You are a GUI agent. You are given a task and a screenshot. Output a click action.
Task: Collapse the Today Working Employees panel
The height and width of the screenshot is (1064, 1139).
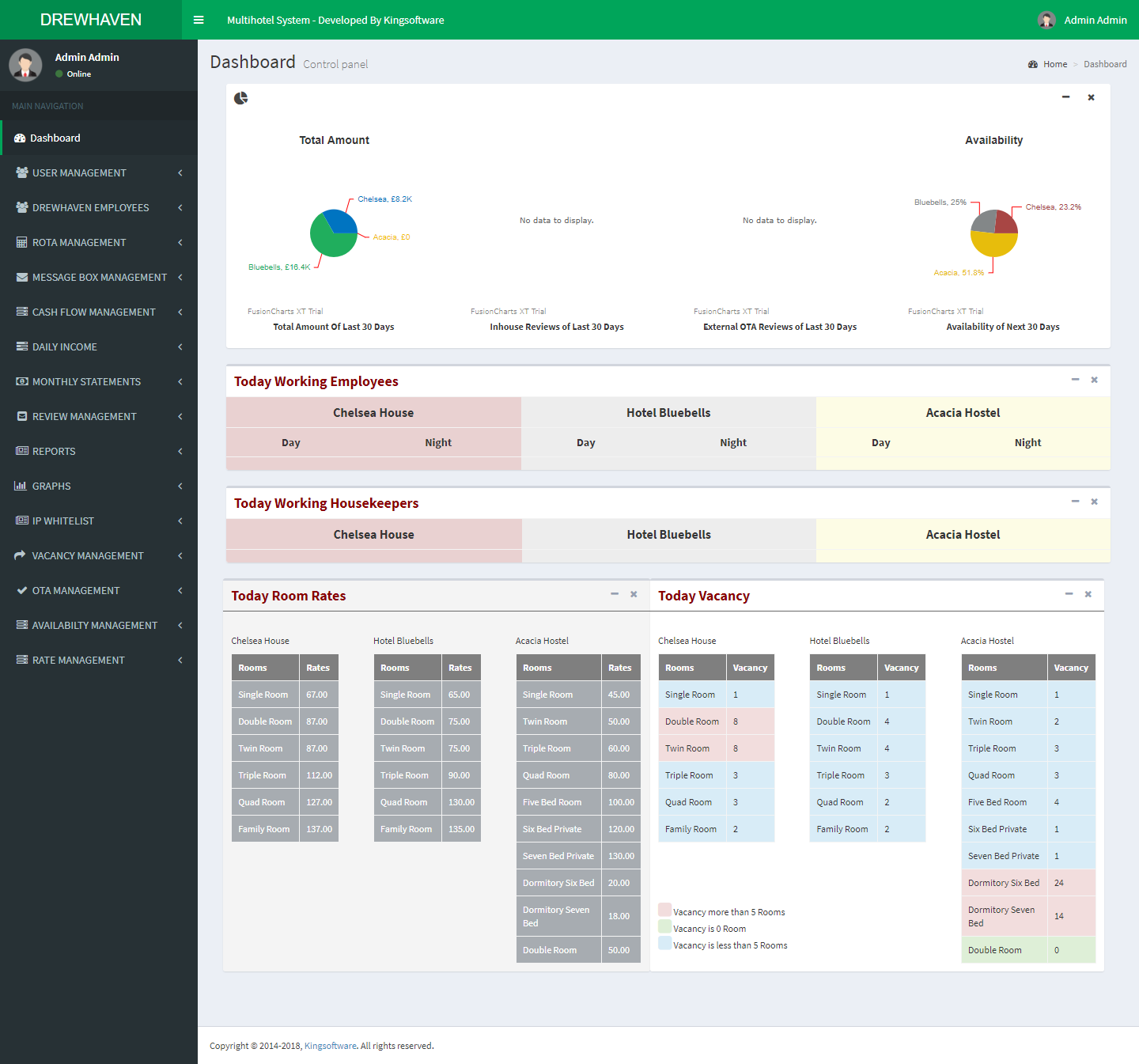(x=1075, y=380)
